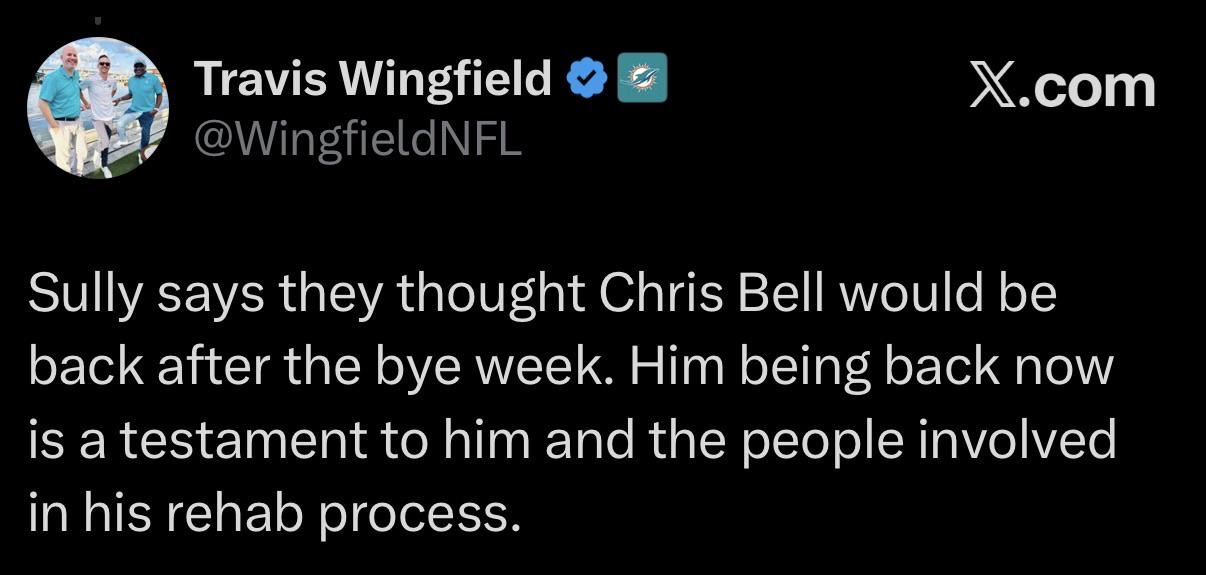Viewport: 1206px width, 575px height.
Task: Open Travis Wingfield's profile picture
Action: pyautogui.click(x=97, y=108)
